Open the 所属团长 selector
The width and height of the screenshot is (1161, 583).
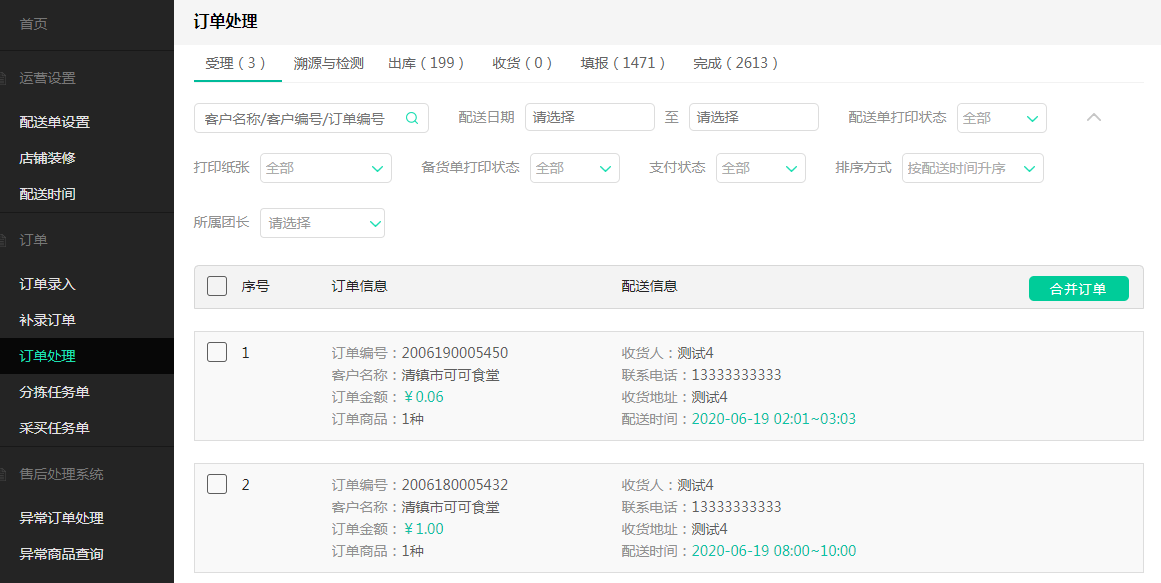pos(321,222)
